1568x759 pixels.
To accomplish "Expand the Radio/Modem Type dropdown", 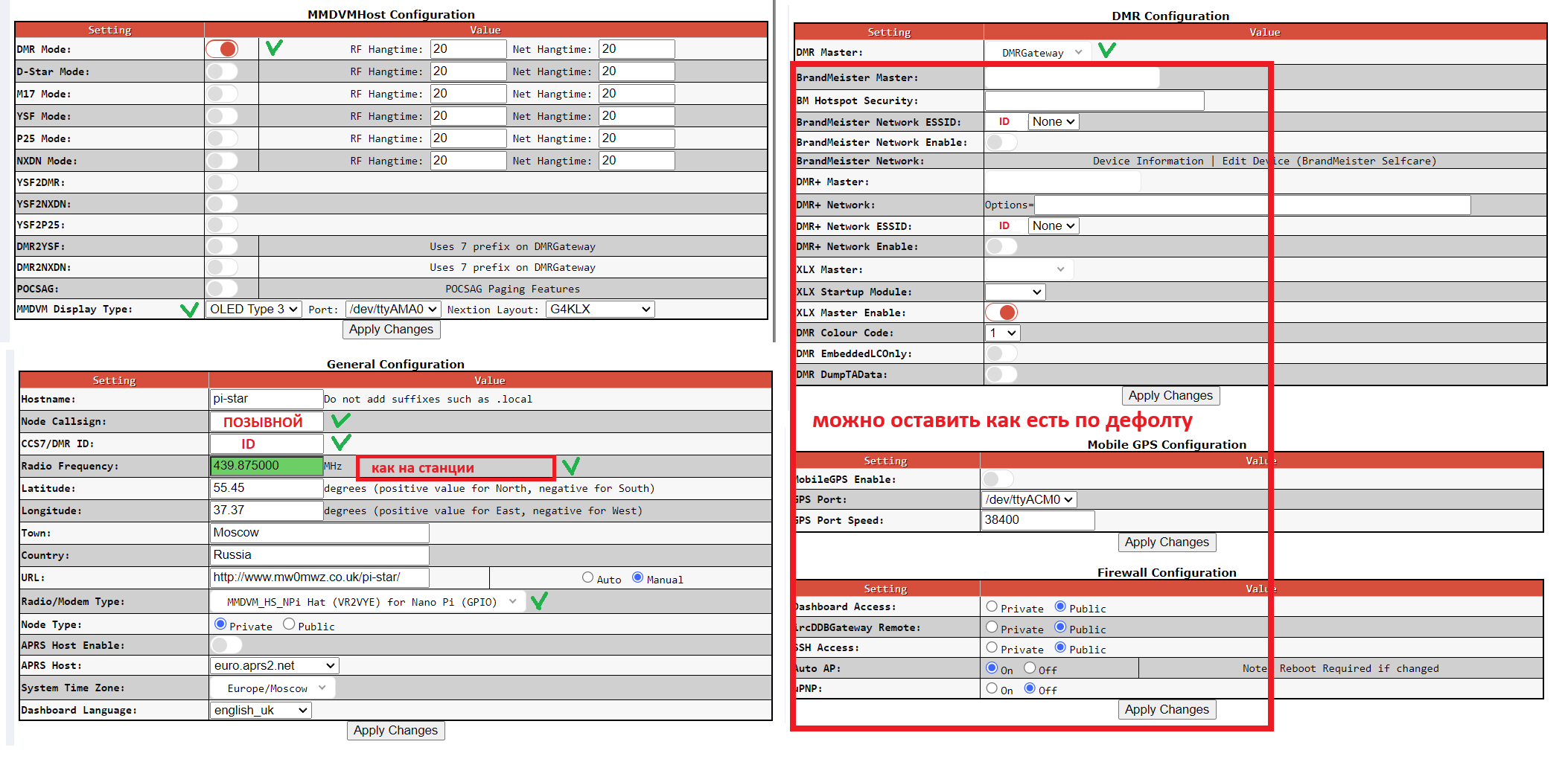I will point(369,602).
